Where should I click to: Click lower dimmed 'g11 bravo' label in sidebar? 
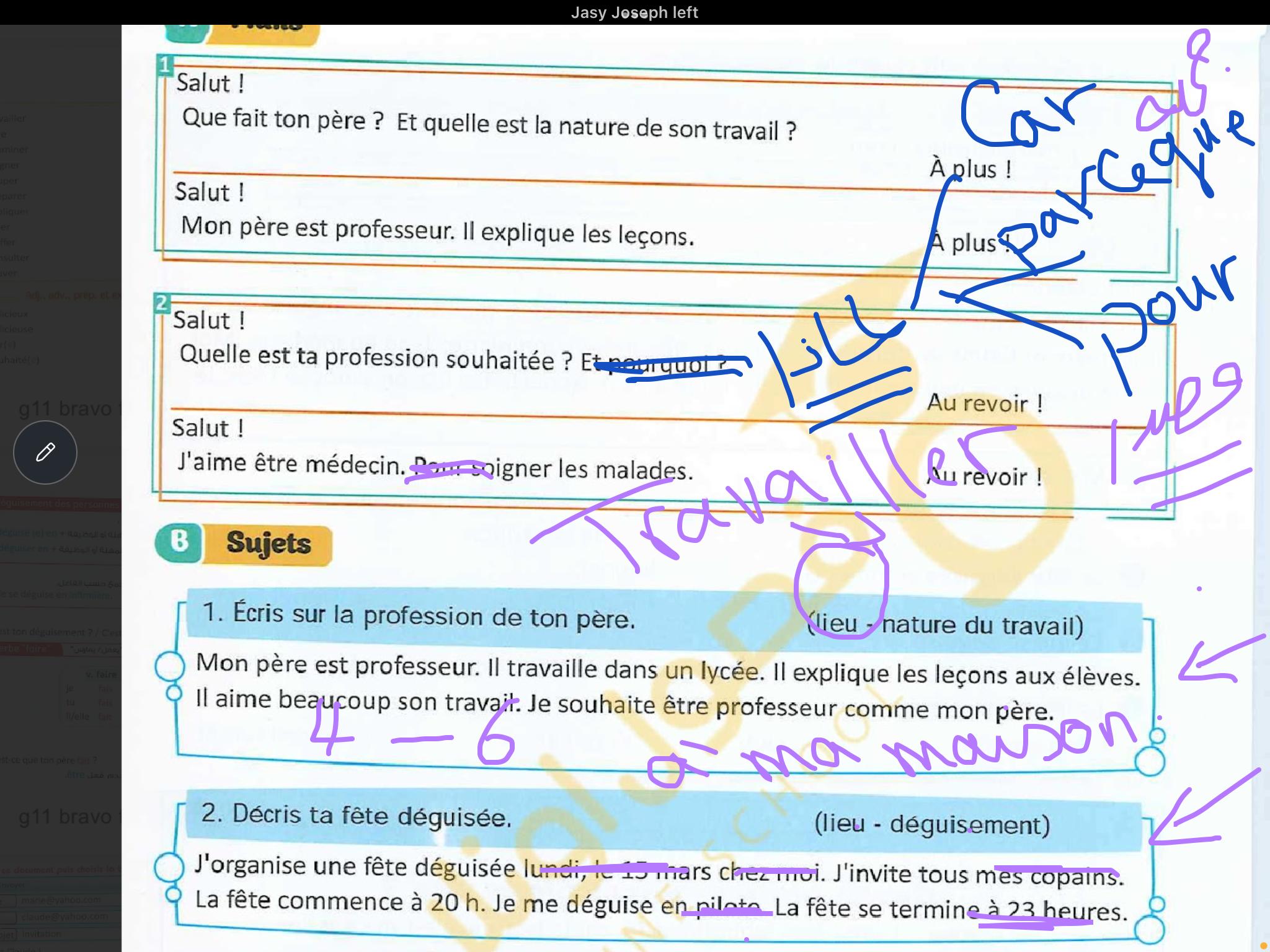65,817
